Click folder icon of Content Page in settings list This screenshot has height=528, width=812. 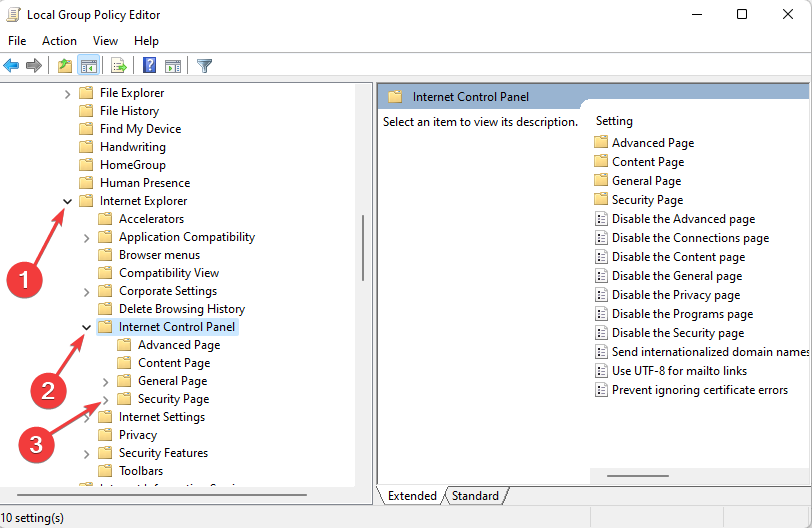601,161
